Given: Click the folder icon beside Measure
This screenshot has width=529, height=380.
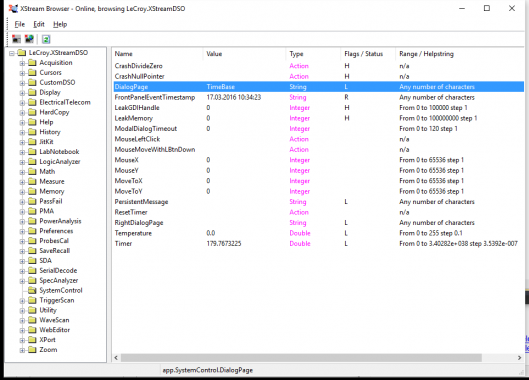Looking at the screenshot, I should click(32, 182).
